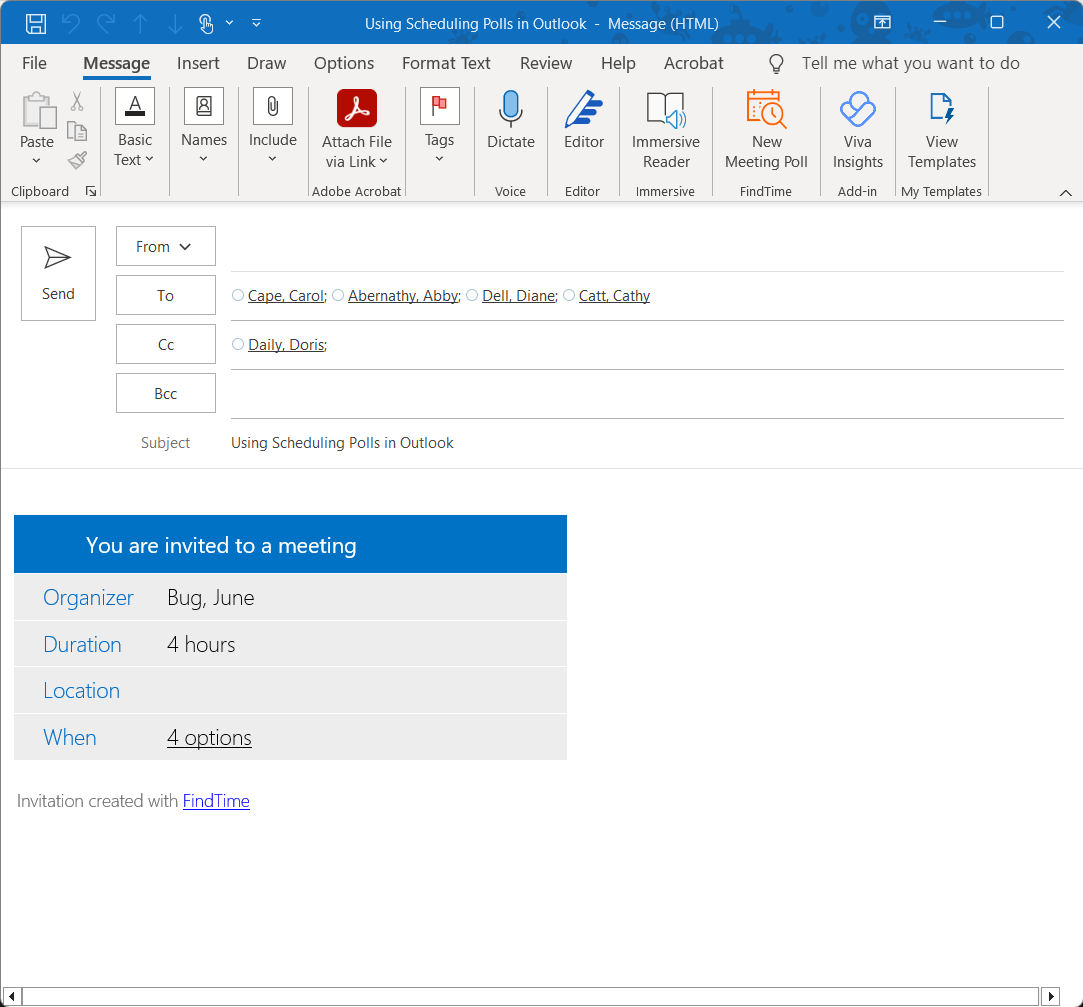
Task: Click the Paste clipboard icon
Action: 38,111
